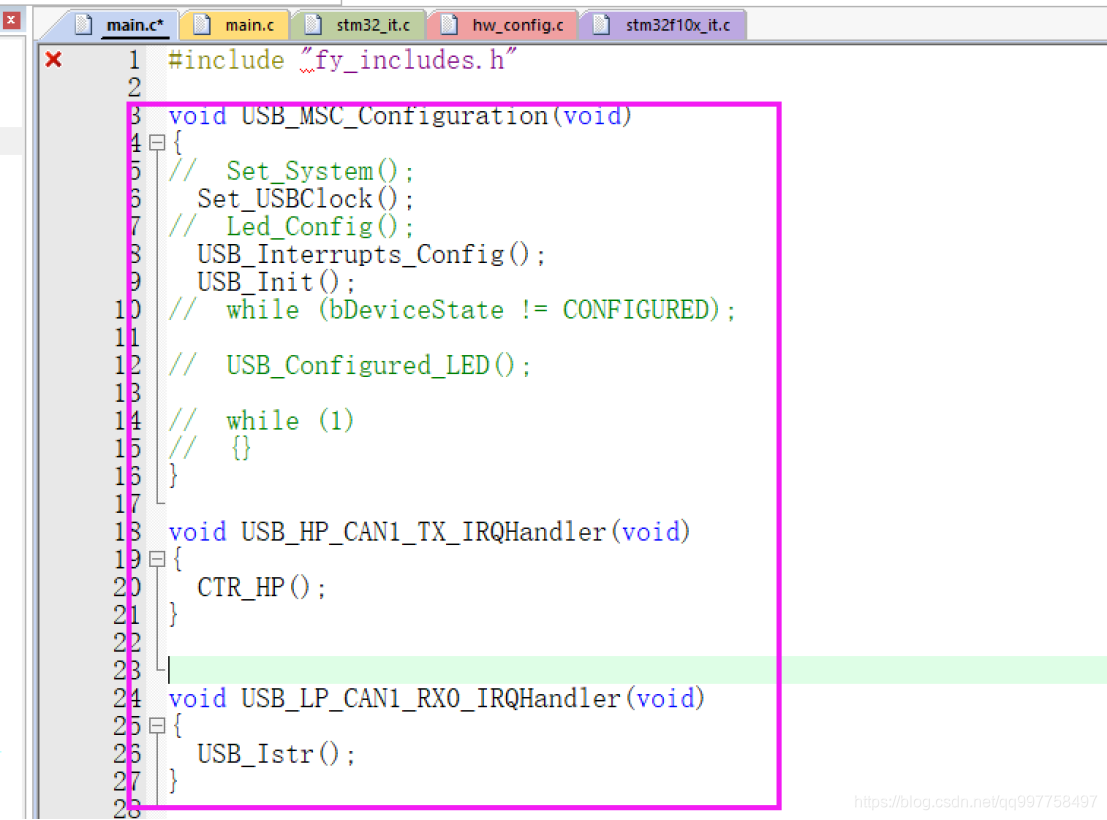Click the CTR_HP(); statement
Viewport: 1107px width, 820px height.
[x=261, y=588]
